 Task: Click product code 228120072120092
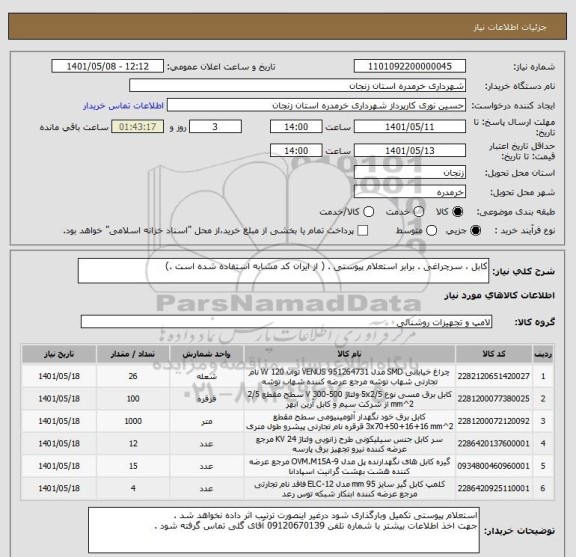(x=494, y=421)
